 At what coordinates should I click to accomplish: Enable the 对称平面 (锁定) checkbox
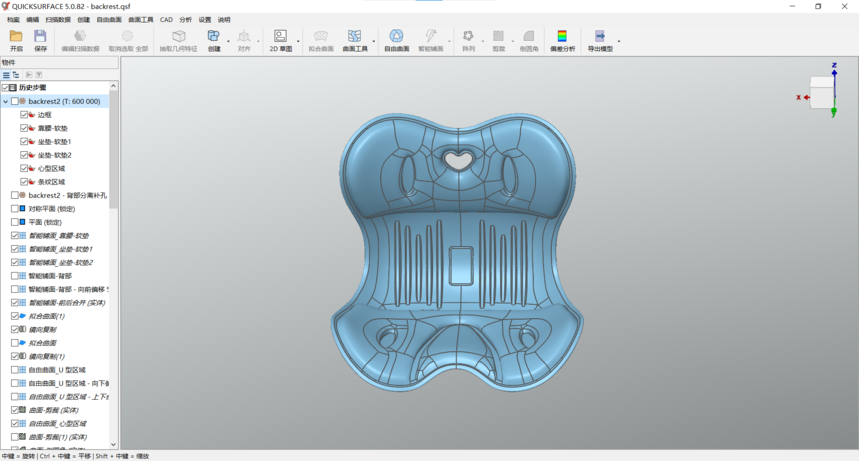(x=15, y=209)
